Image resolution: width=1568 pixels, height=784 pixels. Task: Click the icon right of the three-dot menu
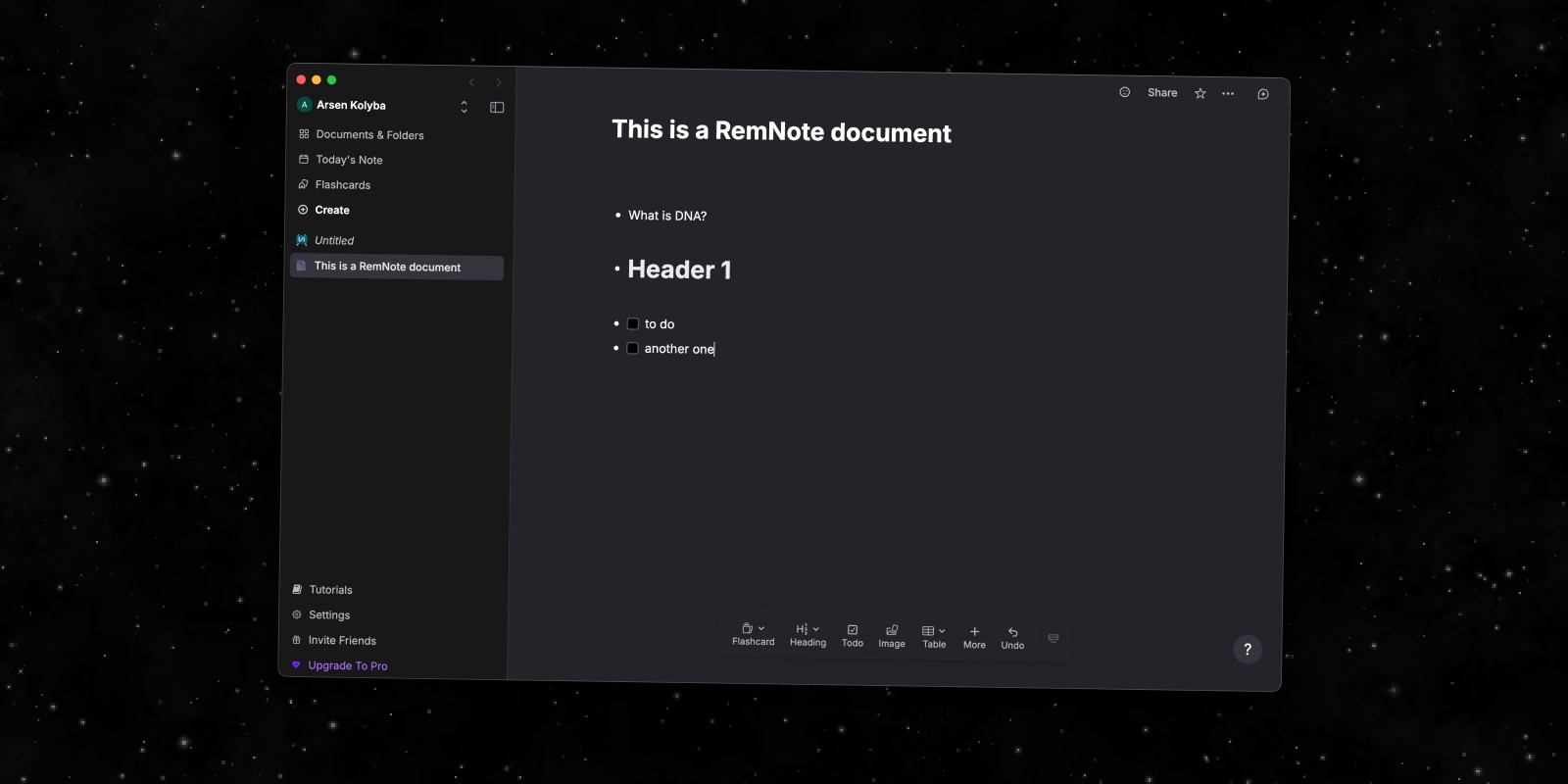coord(1263,94)
